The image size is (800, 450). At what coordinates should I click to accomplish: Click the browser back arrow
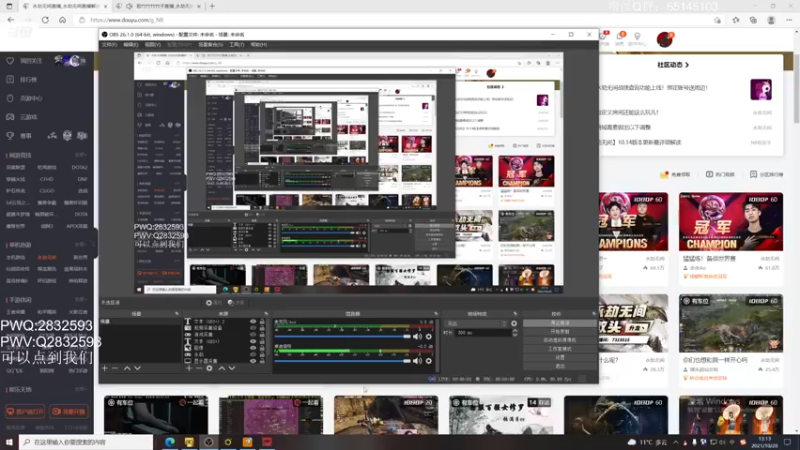pyautogui.click(x=11, y=20)
